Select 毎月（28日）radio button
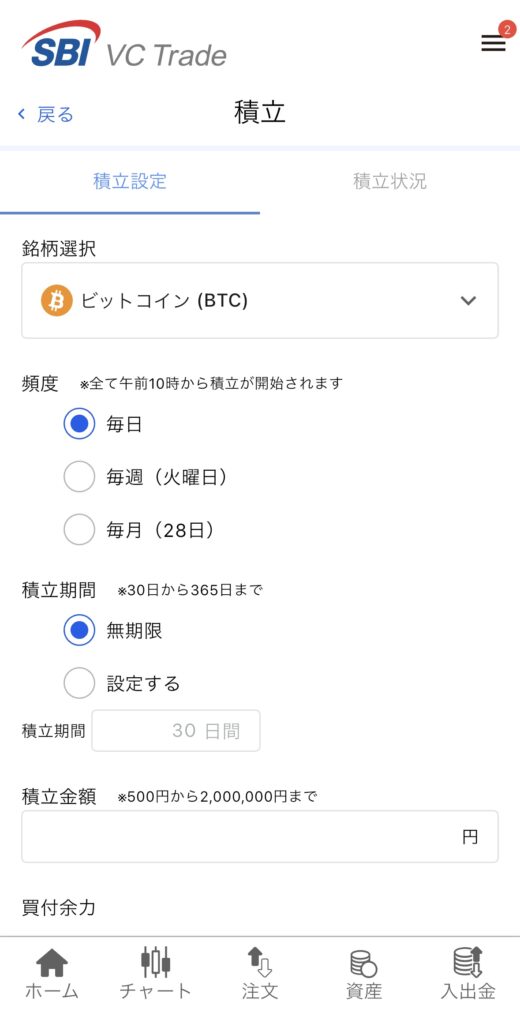The width and height of the screenshot is (520, 1024). coord(79,530)
